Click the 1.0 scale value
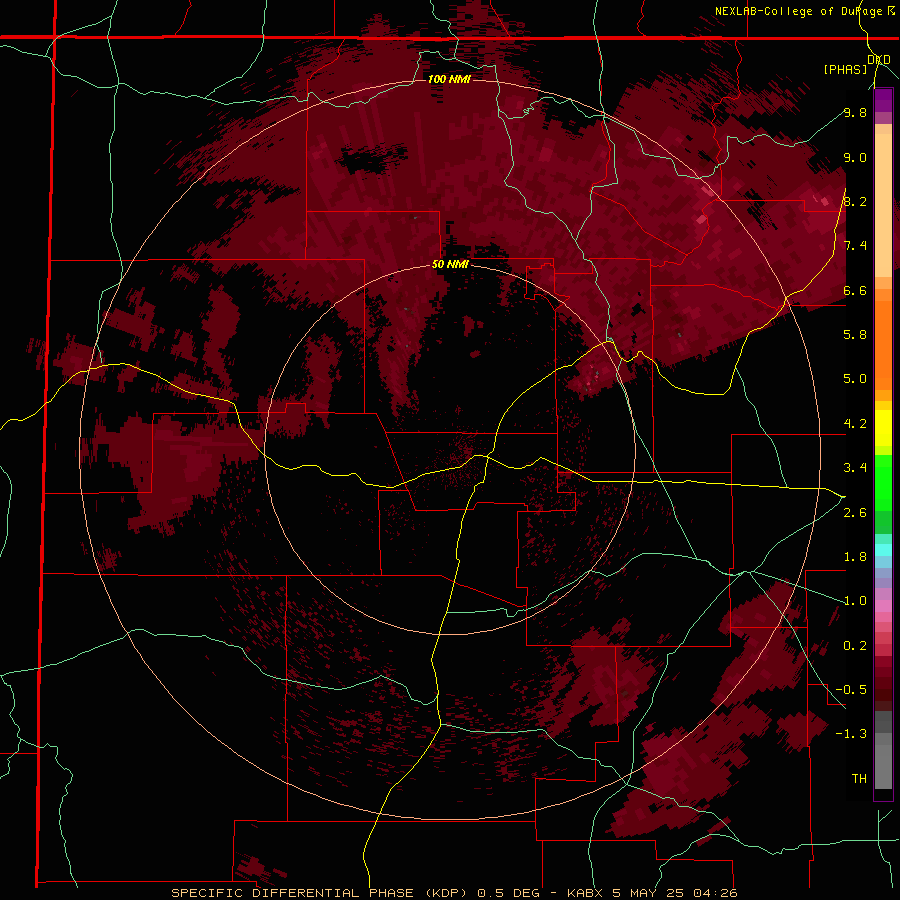The height and width of the screenshot is (900, 900). (855, 601)
